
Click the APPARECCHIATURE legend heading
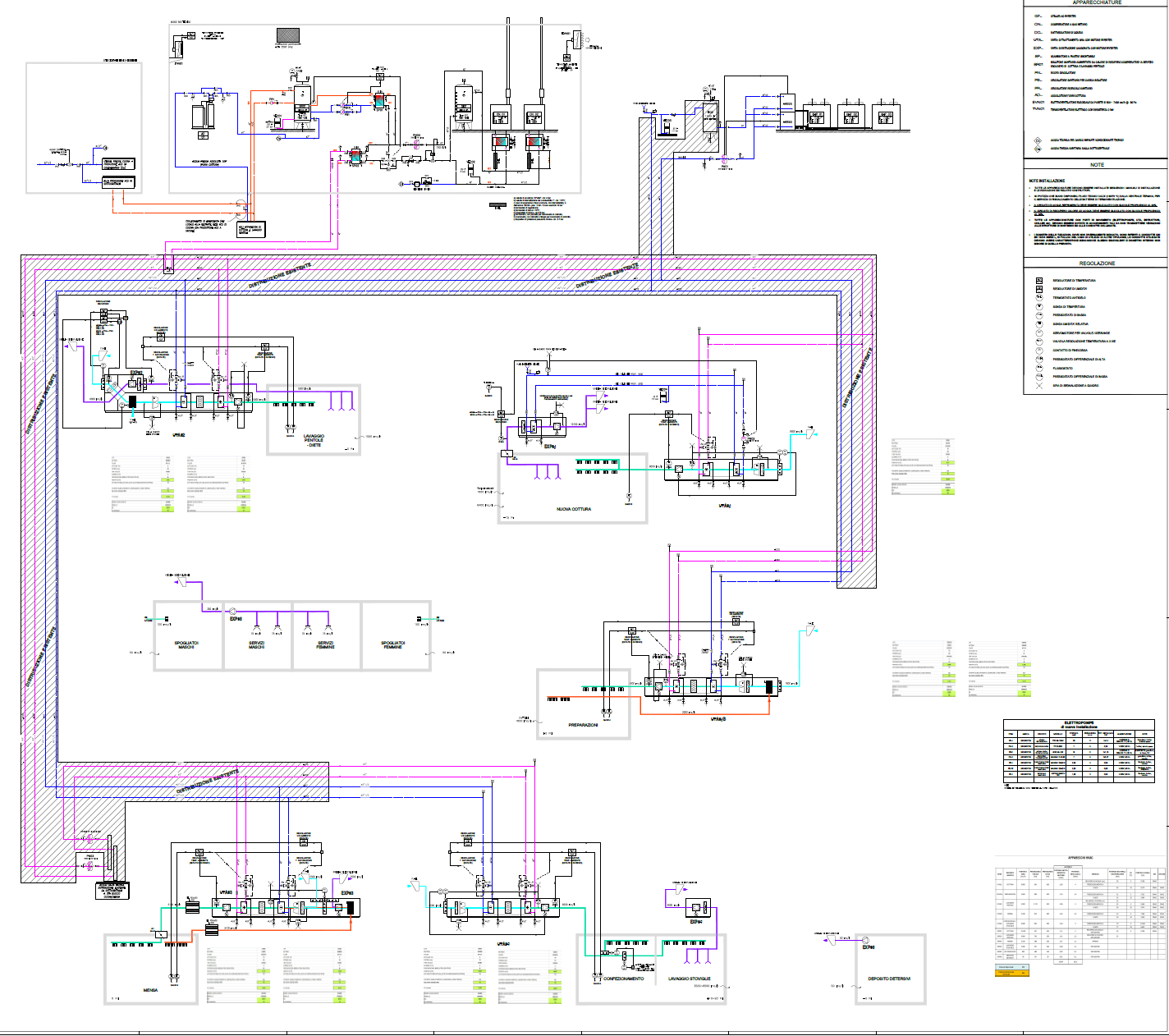[x=1097, y=2]
